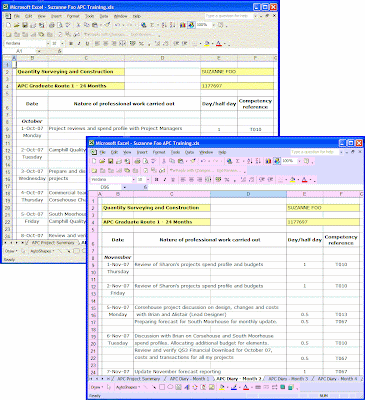
Task: Expand Draw menu in front Drawing toolbar
Action: (x=96, y=387)
